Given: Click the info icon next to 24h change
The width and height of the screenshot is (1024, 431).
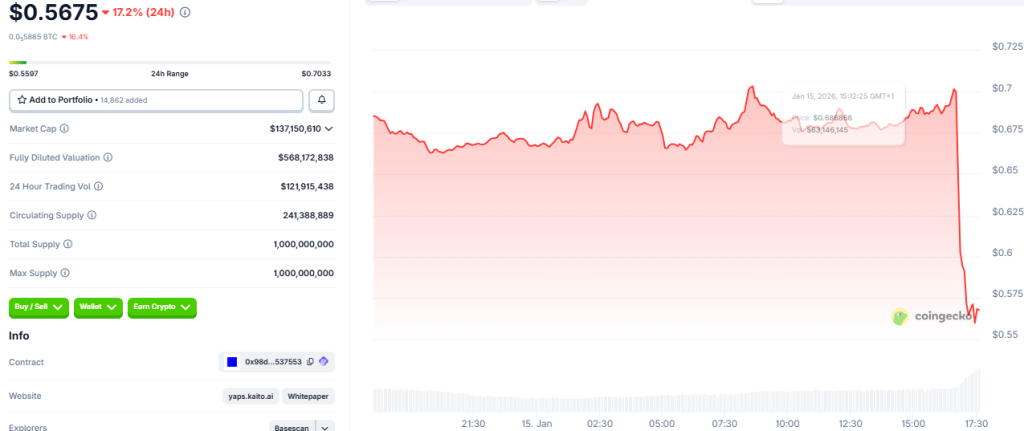Looking at the screenshot, I should pos(185,13).
